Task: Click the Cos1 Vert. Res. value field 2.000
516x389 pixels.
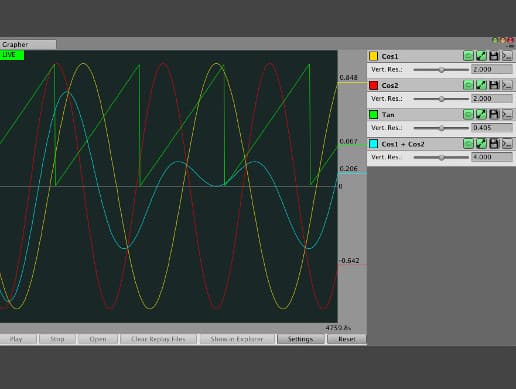Action: click(492, 69)
